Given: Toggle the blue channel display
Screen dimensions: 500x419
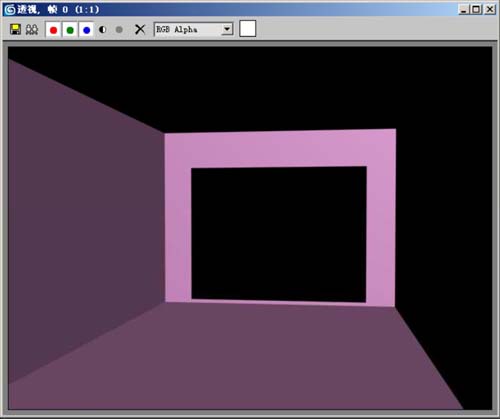Looking at the screenshot, I should (87, 30).
